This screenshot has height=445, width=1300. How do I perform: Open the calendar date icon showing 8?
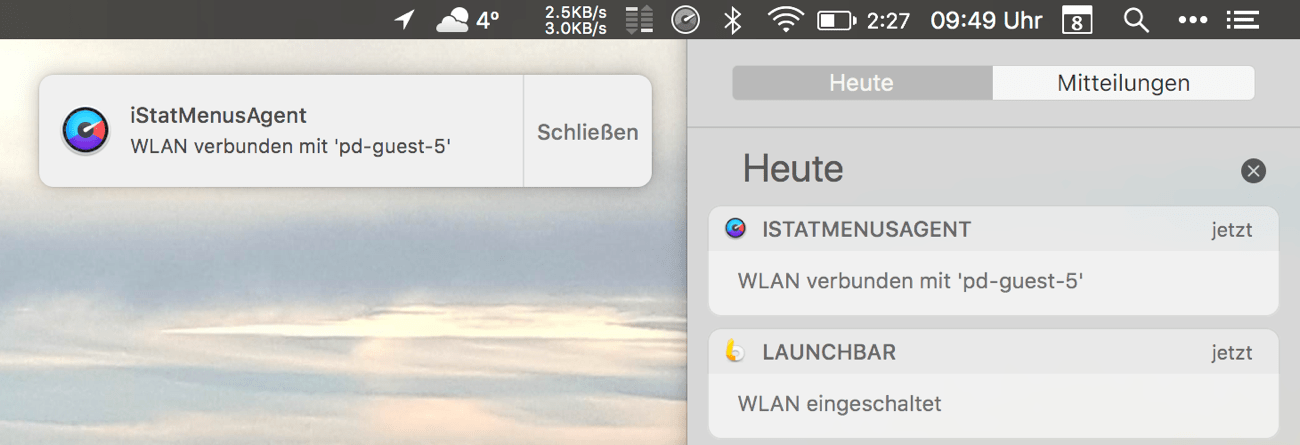pos(1076,21)
